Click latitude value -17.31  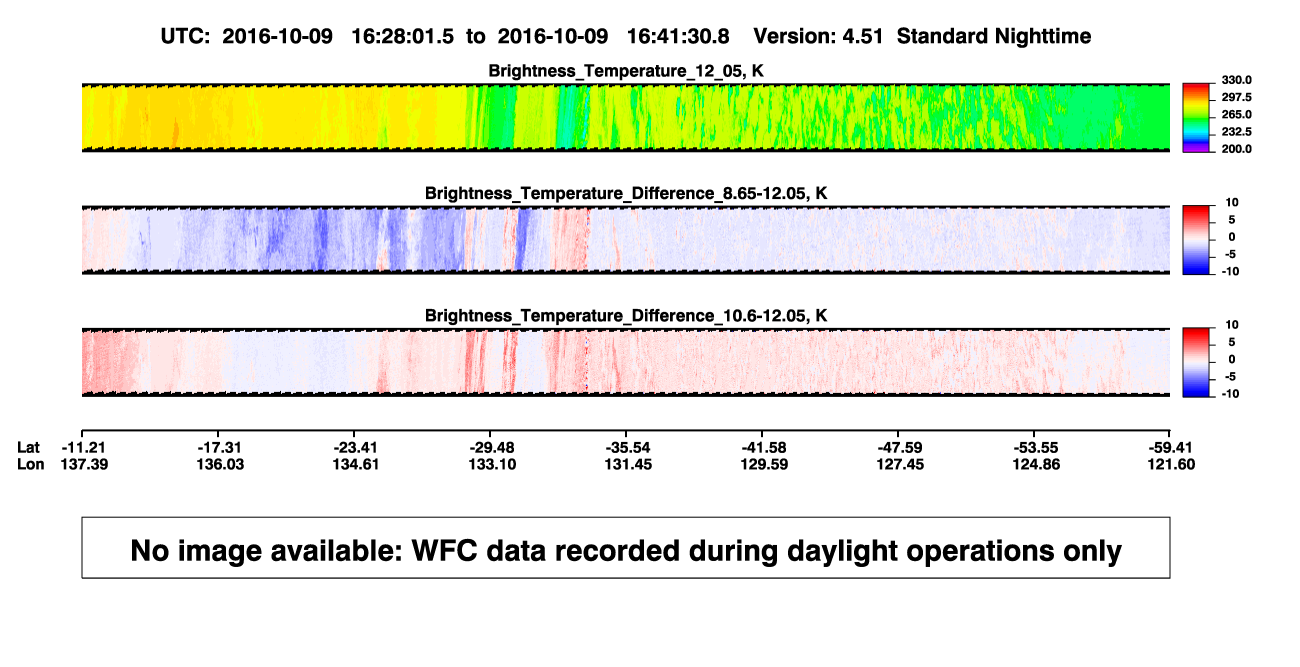[x=221, y=446]
